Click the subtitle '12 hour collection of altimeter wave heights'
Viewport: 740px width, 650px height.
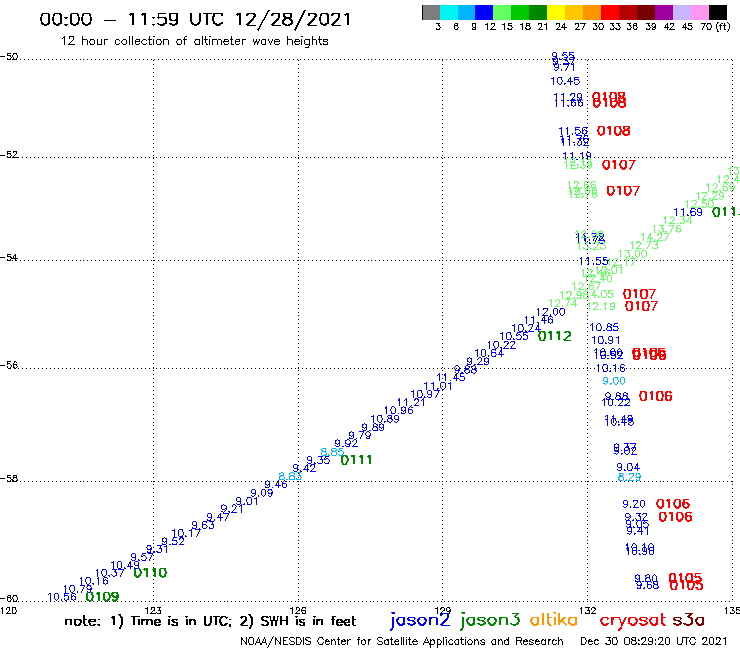tap(194, 41)
